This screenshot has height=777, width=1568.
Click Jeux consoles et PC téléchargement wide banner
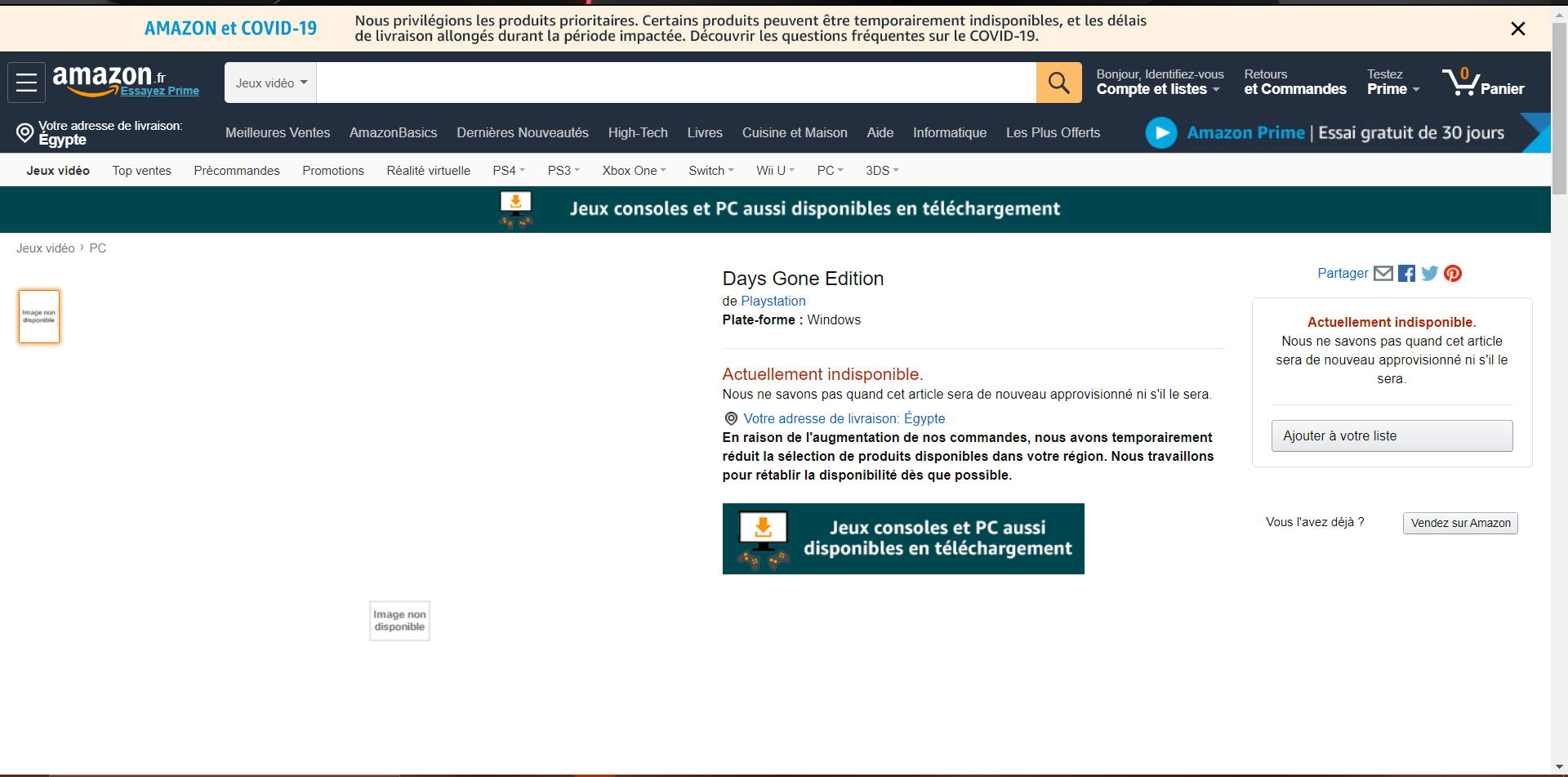tap(775, 209)
